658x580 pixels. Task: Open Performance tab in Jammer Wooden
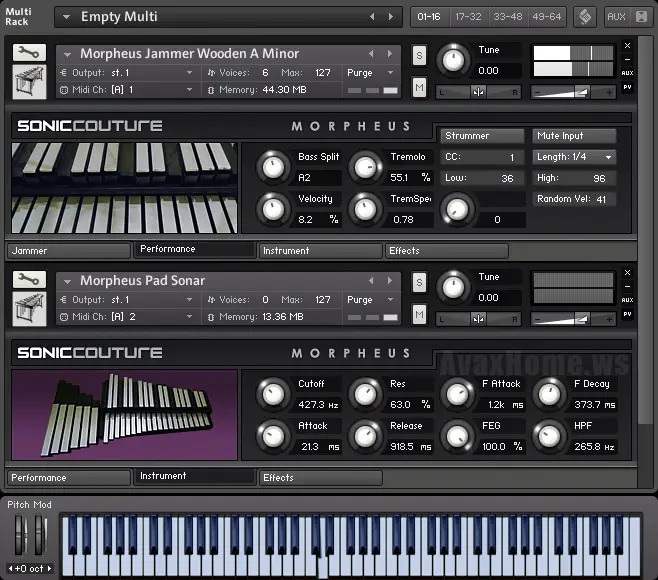194,249
